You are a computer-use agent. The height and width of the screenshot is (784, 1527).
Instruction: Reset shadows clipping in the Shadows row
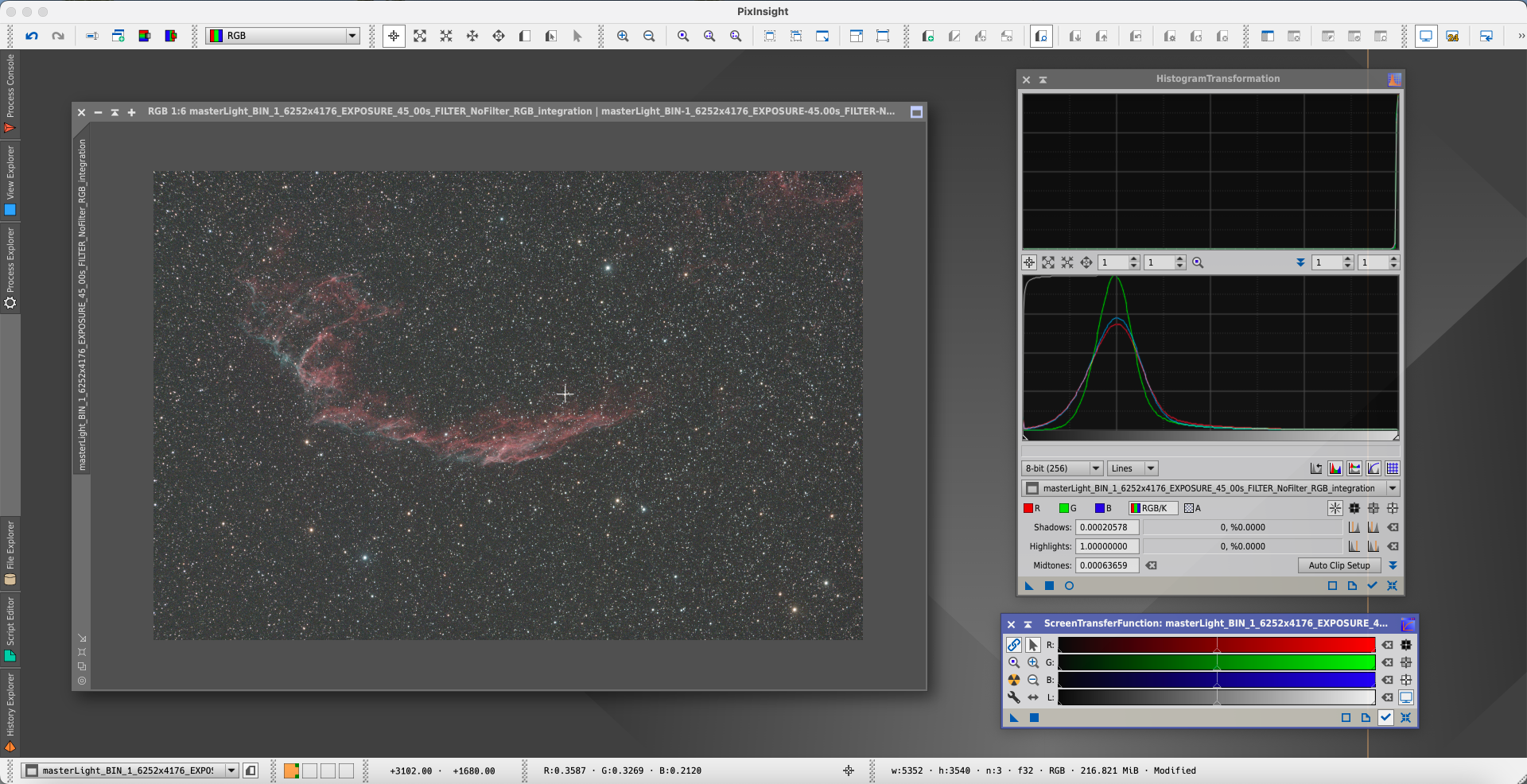point(1393,527)
